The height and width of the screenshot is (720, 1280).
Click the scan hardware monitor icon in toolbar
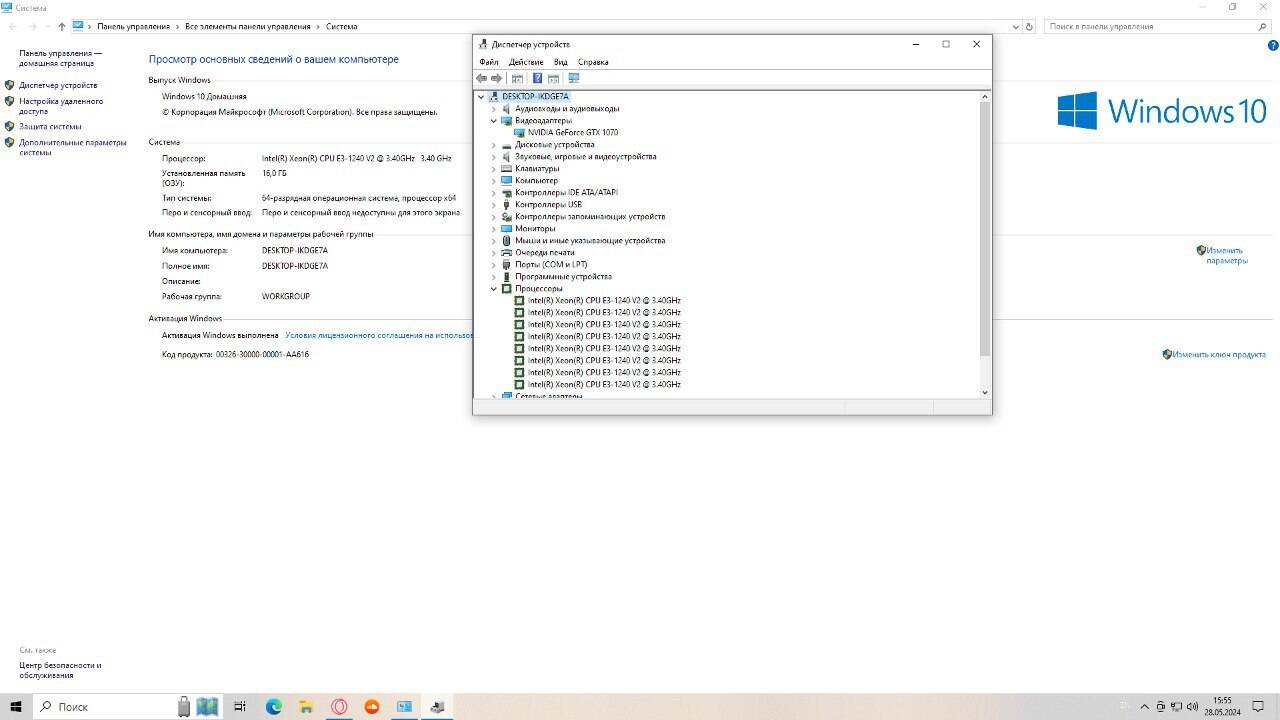[x=574, y=78]
